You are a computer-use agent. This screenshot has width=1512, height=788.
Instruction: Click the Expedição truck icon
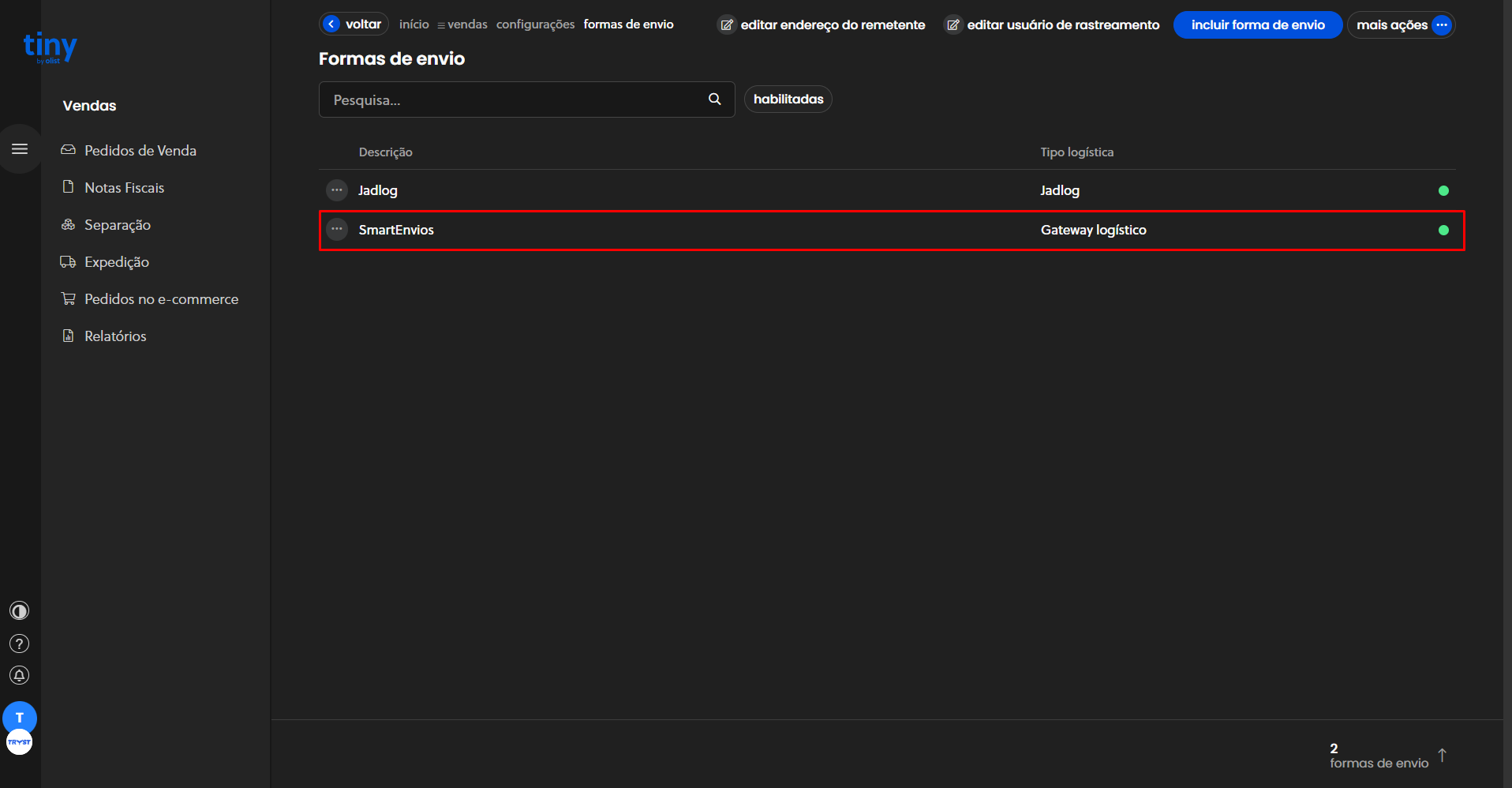click(69, 261)
